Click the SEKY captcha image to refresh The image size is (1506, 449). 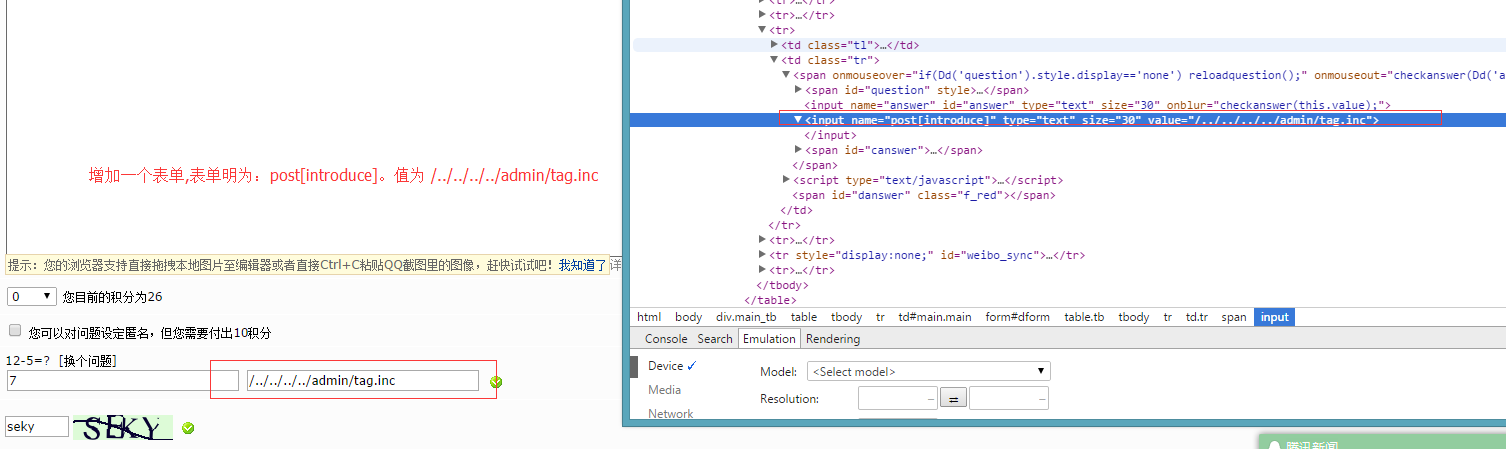123,428
